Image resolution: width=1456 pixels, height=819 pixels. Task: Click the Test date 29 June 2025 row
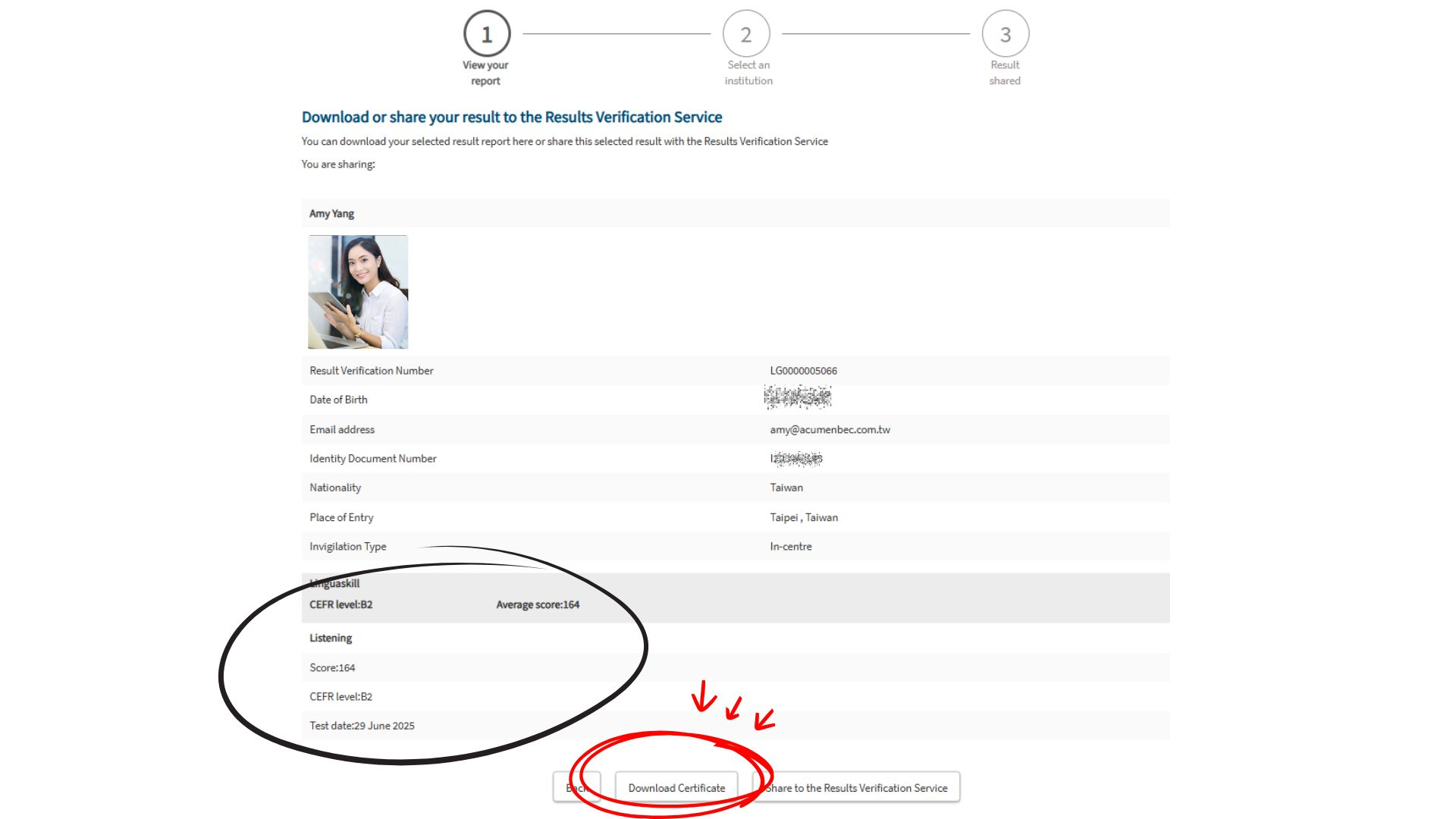(362, 726)
